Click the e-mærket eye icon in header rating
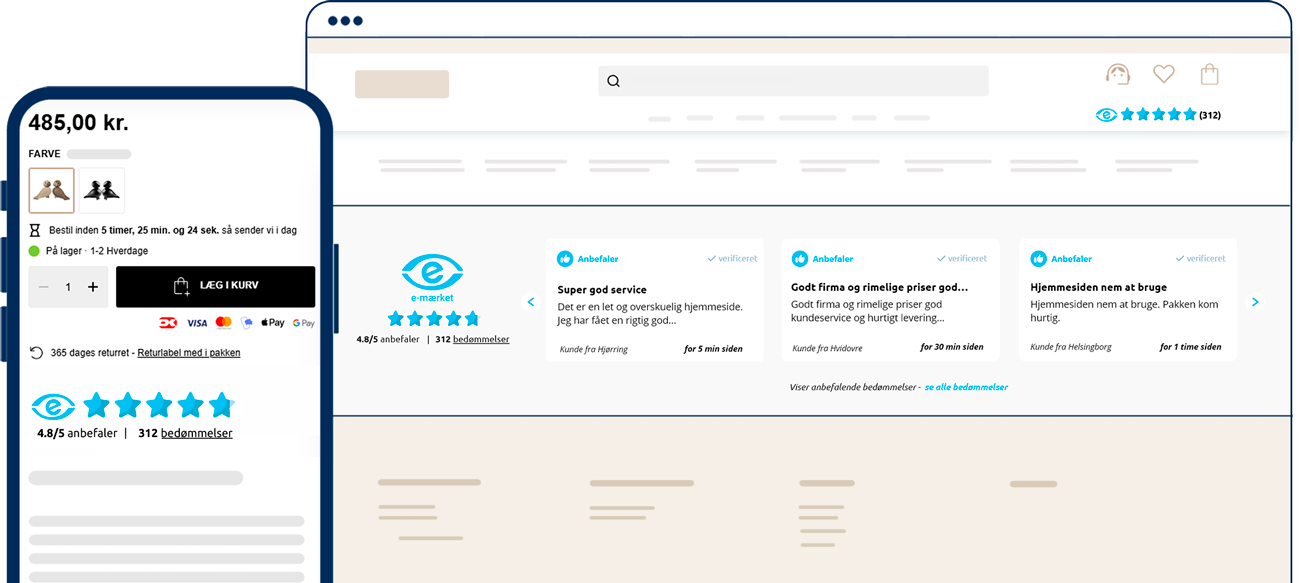This screenshot has height=583, width=1300. pyautogui.click(x=1106, y=115)
